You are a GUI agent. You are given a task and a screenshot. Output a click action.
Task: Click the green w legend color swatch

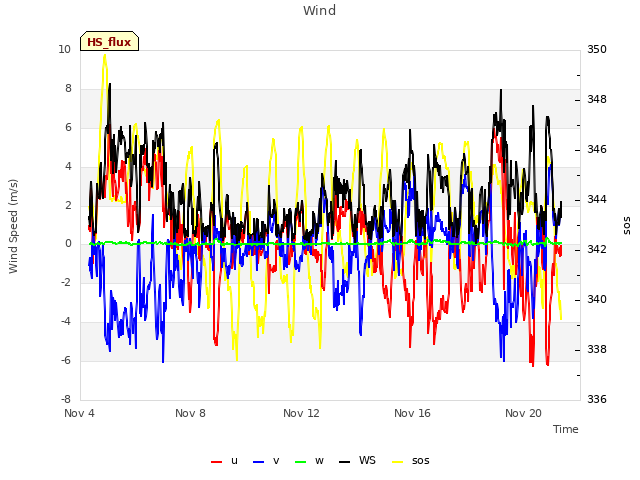tap(300, 462)
